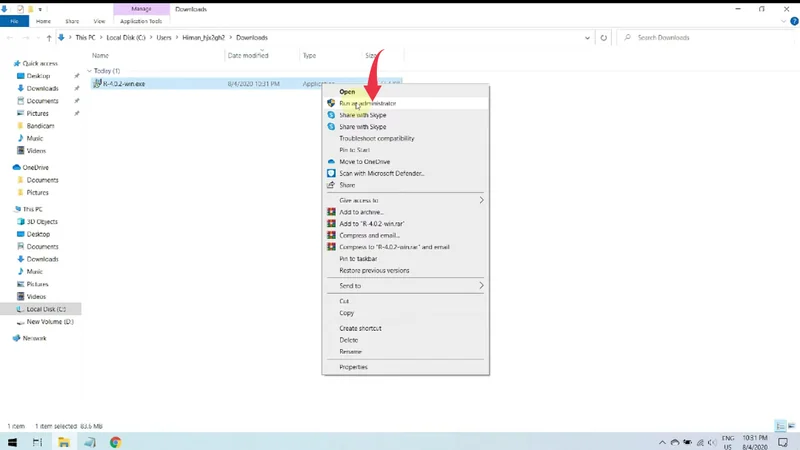Sort files by the Name column header
The height and width of the screenshot is (450, 800).
click(100, 56)
